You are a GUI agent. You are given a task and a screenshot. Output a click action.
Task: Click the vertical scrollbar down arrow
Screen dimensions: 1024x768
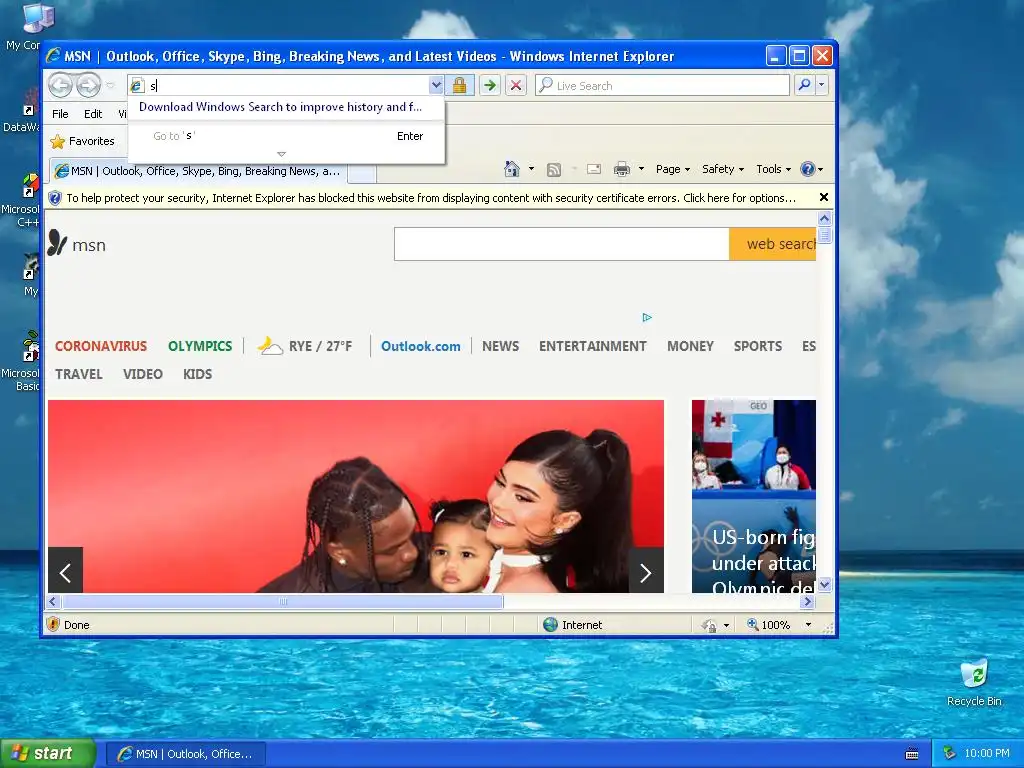click(x=824, y=584)
